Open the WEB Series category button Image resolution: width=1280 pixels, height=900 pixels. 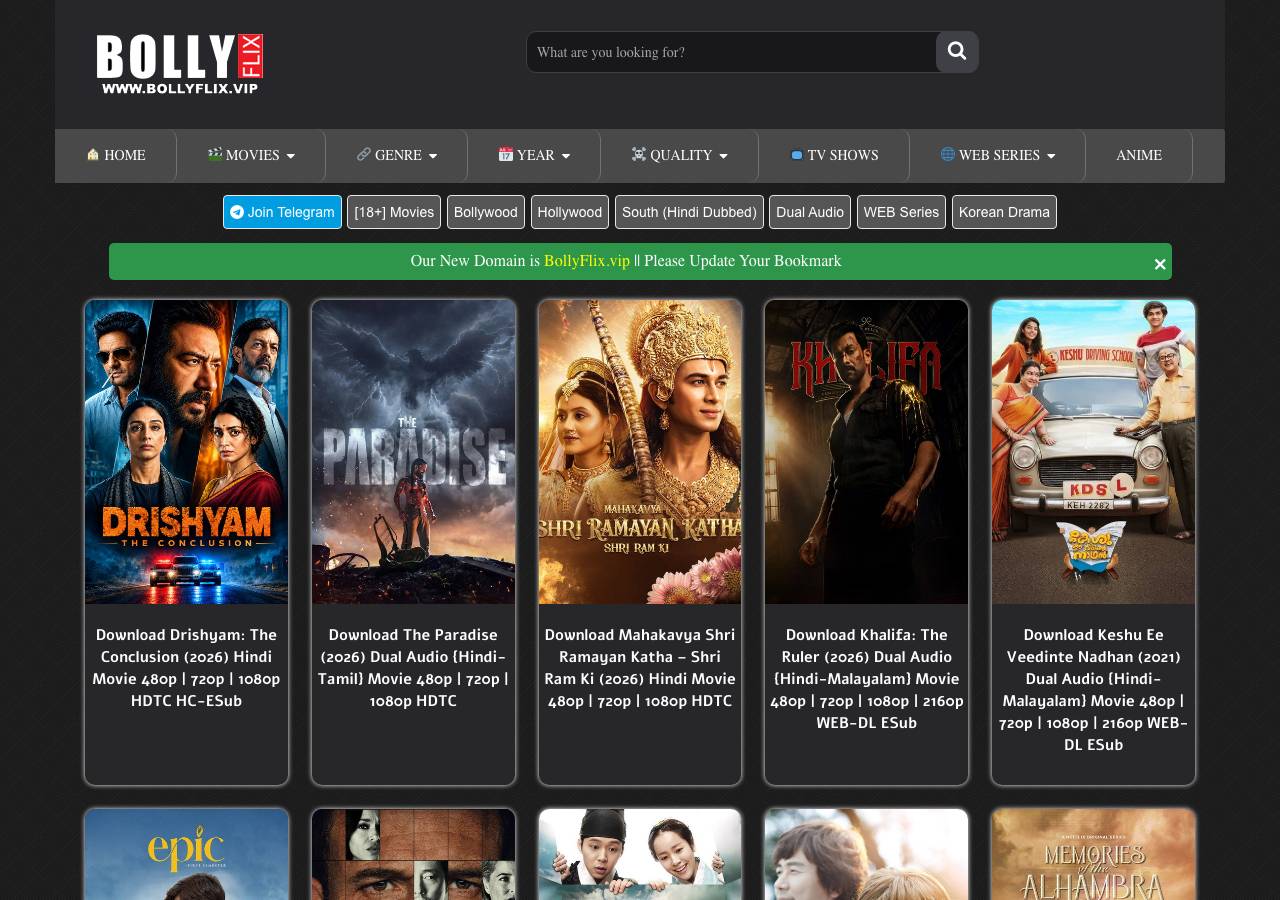point(901,212)
